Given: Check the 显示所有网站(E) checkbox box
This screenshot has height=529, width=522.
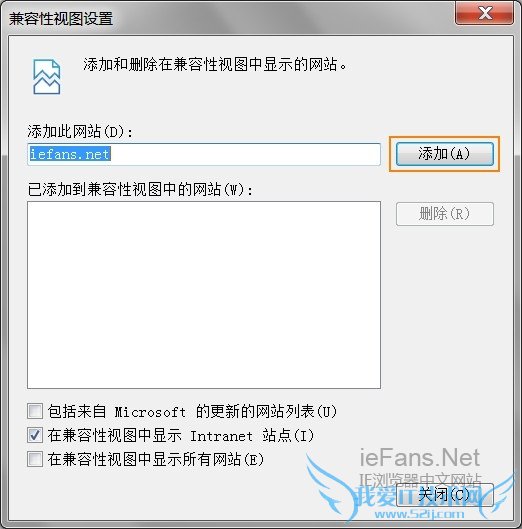Looking at the screenshot, I should pyautogui.click(x=35, y=459).
